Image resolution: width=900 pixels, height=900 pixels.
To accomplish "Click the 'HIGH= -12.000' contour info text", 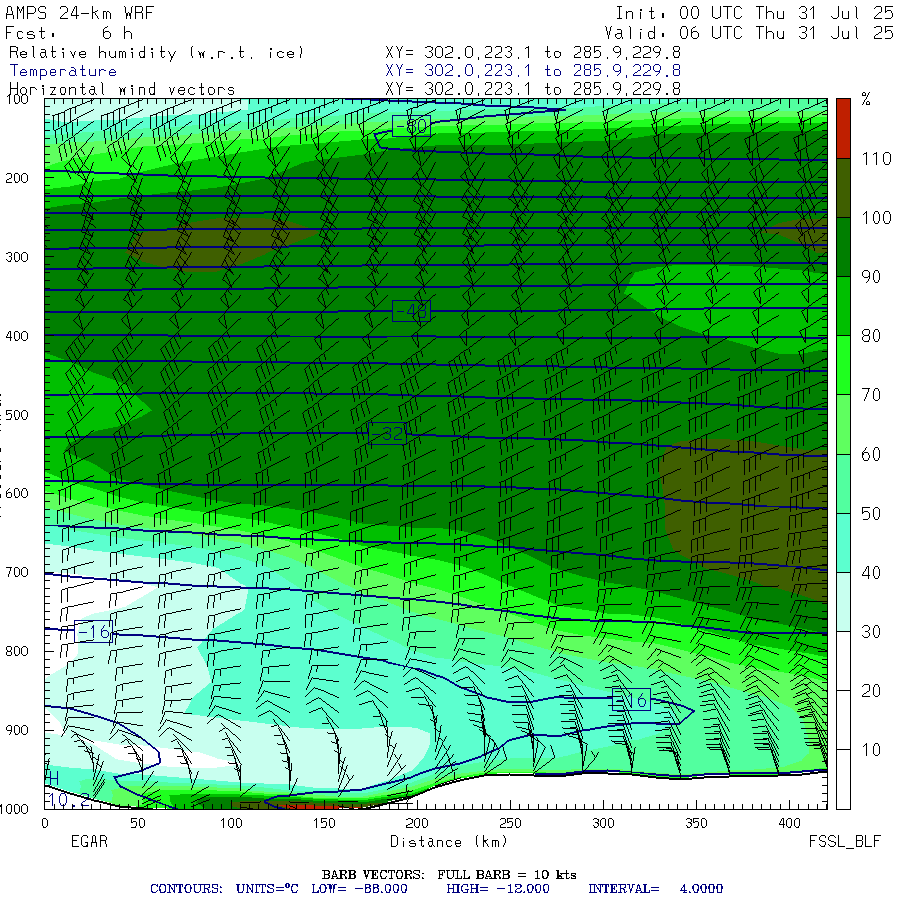I will coord(498,889).
